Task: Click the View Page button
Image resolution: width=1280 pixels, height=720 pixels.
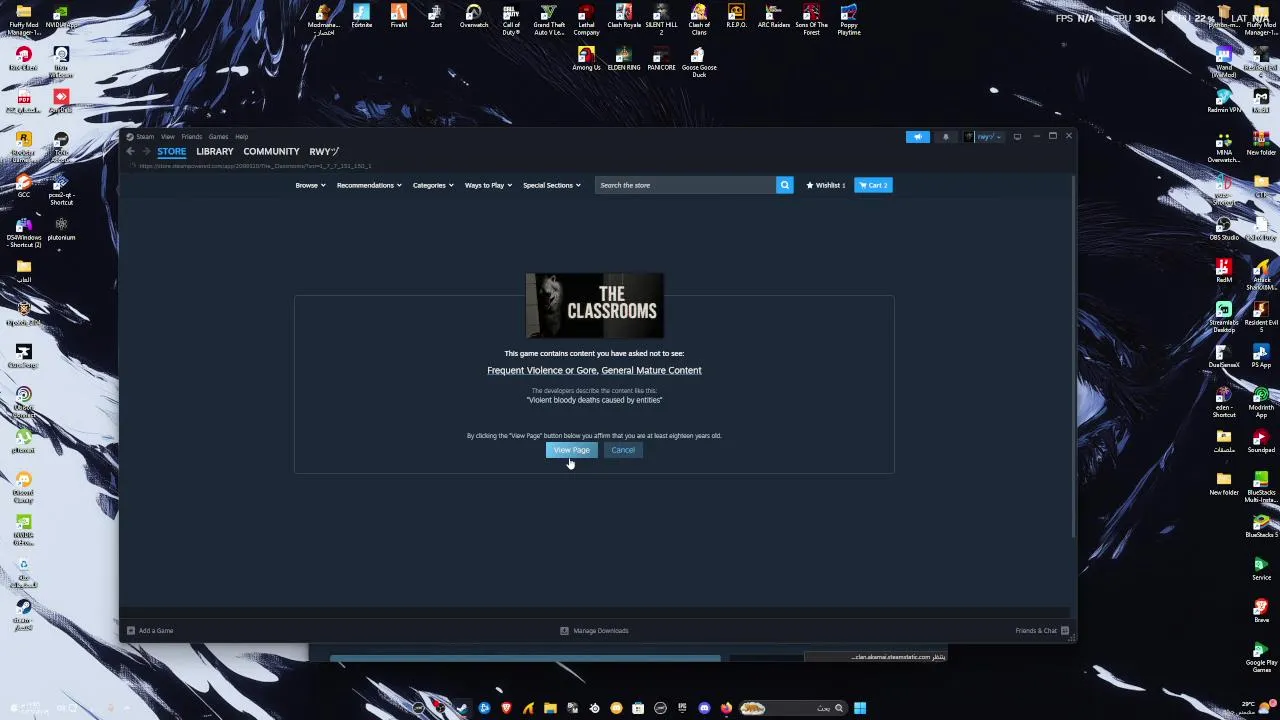Action: tap(571, 450)
